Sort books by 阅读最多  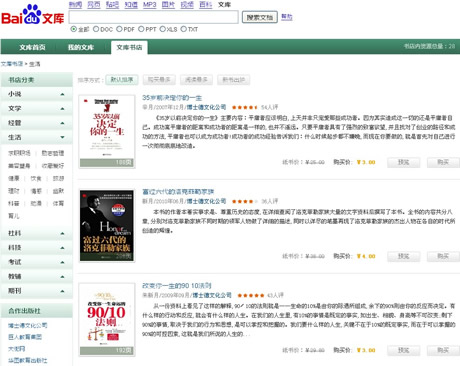point(196,80)
